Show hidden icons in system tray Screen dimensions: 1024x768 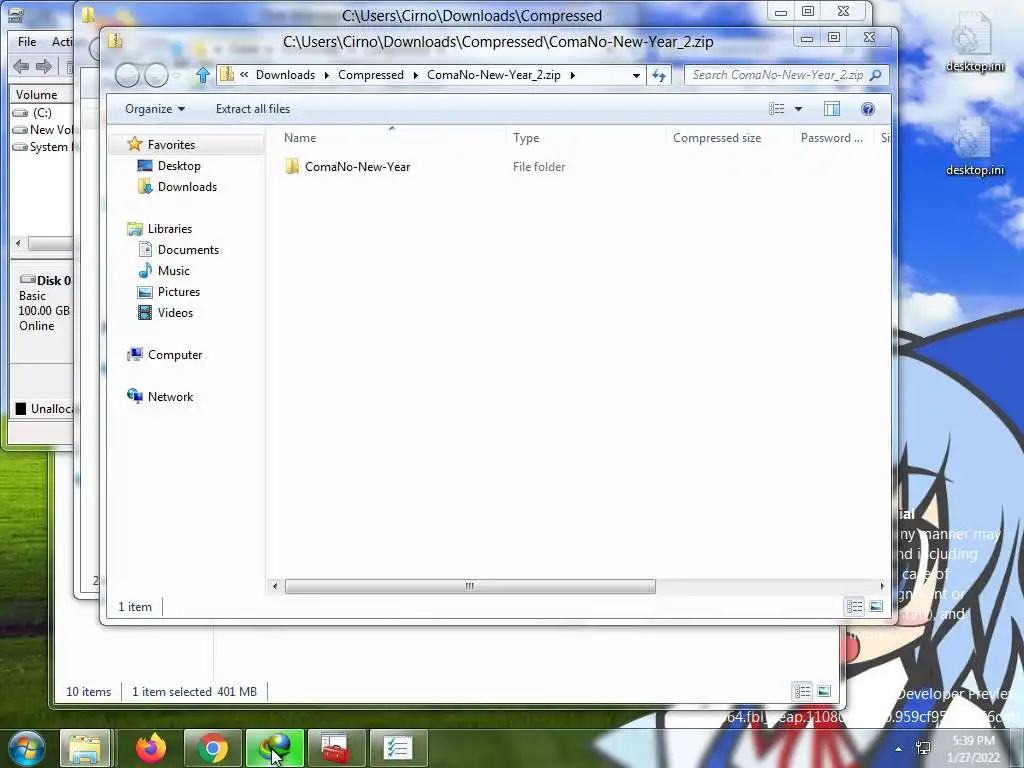click(x=899, y=749)
